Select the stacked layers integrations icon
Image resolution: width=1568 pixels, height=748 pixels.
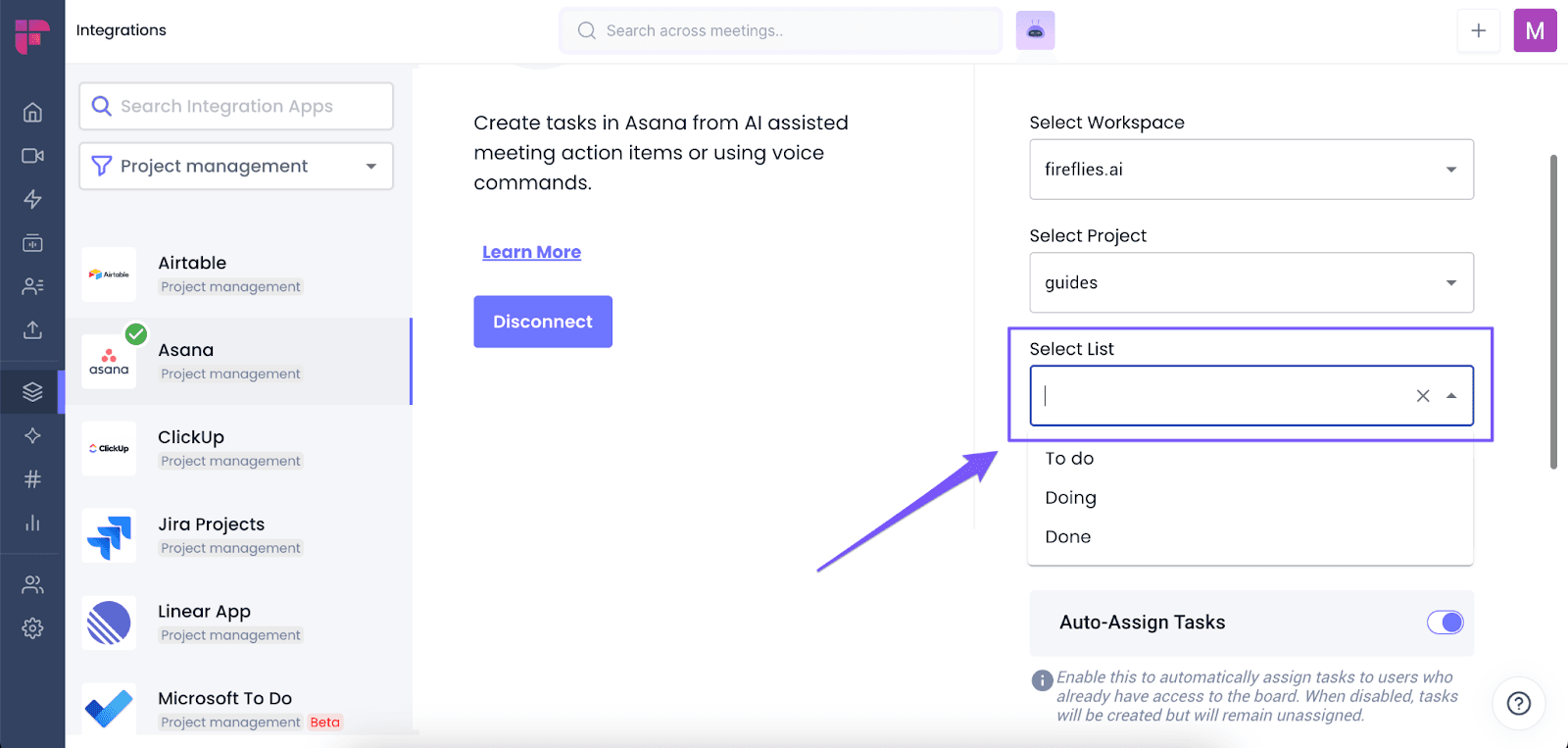pyautogui.click(x=32, y=392)
